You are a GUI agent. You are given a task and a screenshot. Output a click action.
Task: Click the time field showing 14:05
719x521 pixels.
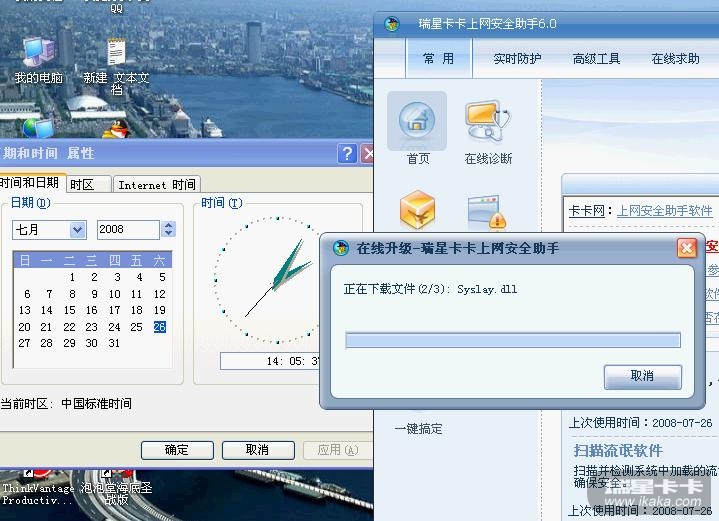(271, 361)
